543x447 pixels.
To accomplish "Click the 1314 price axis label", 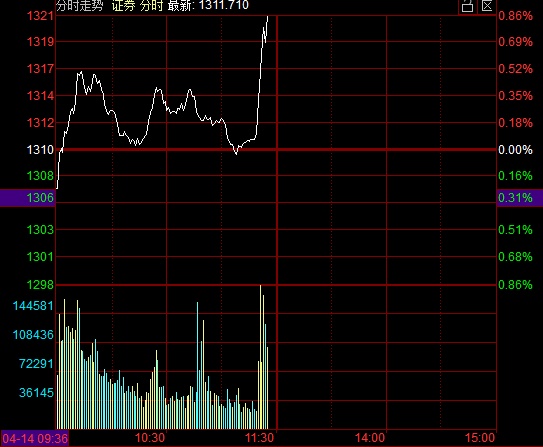I will pos(41,96).
